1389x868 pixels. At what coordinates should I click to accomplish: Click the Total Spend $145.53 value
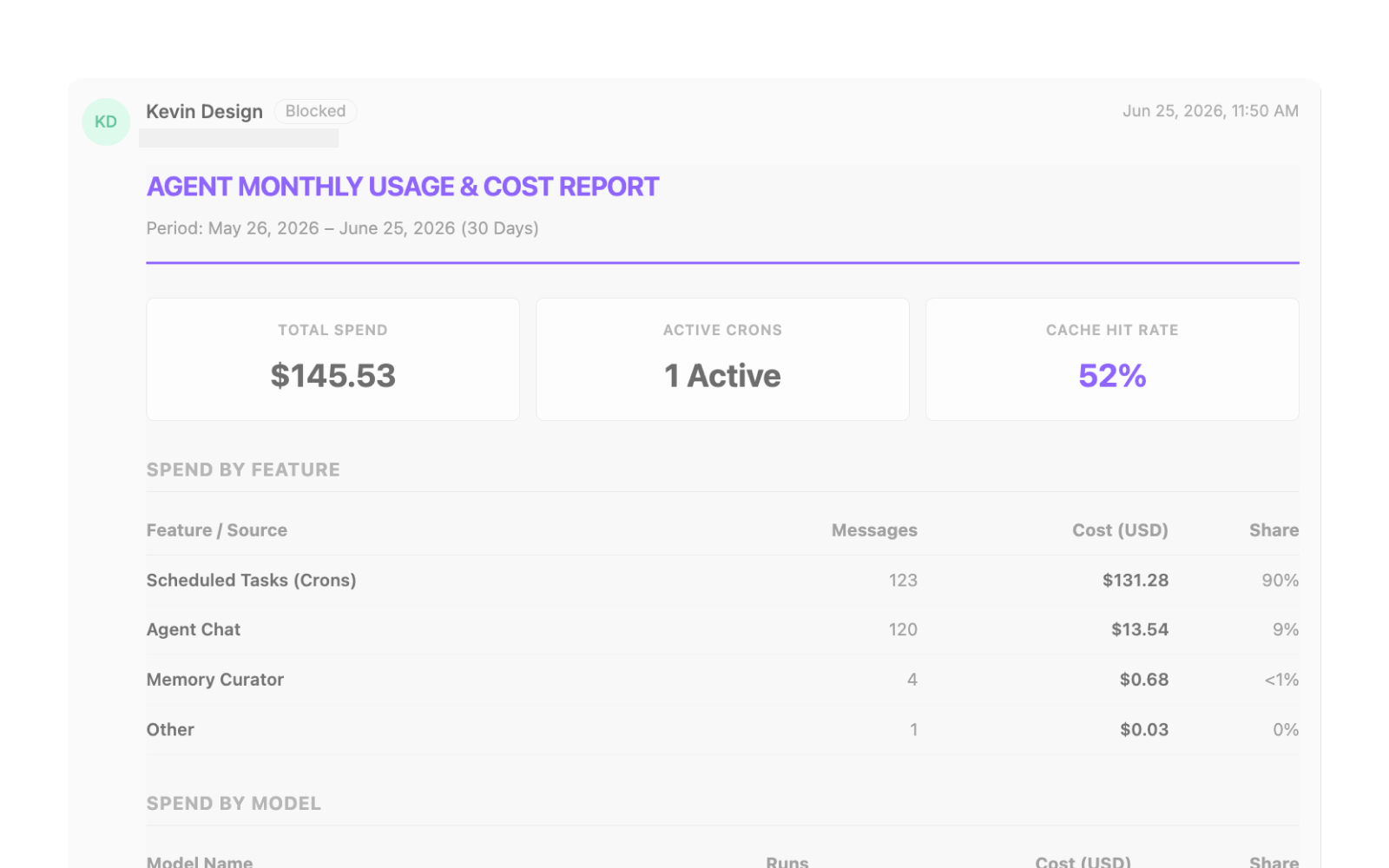tap(332, 376)
